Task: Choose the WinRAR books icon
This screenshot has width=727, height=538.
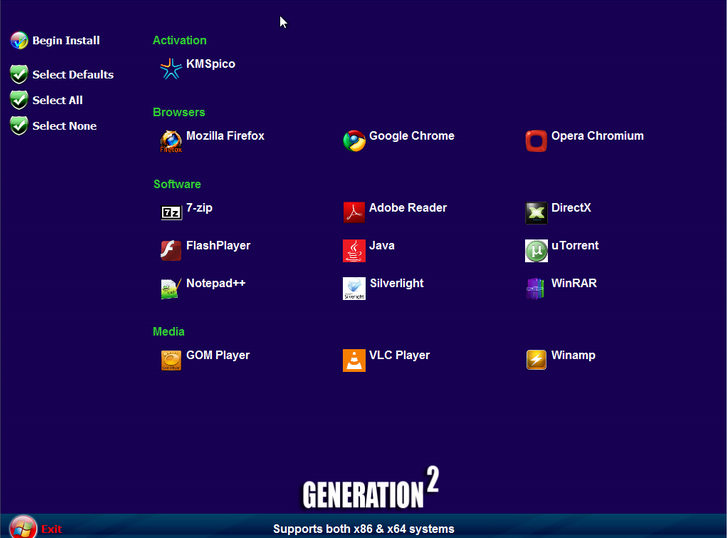Action: coord(536,288)
